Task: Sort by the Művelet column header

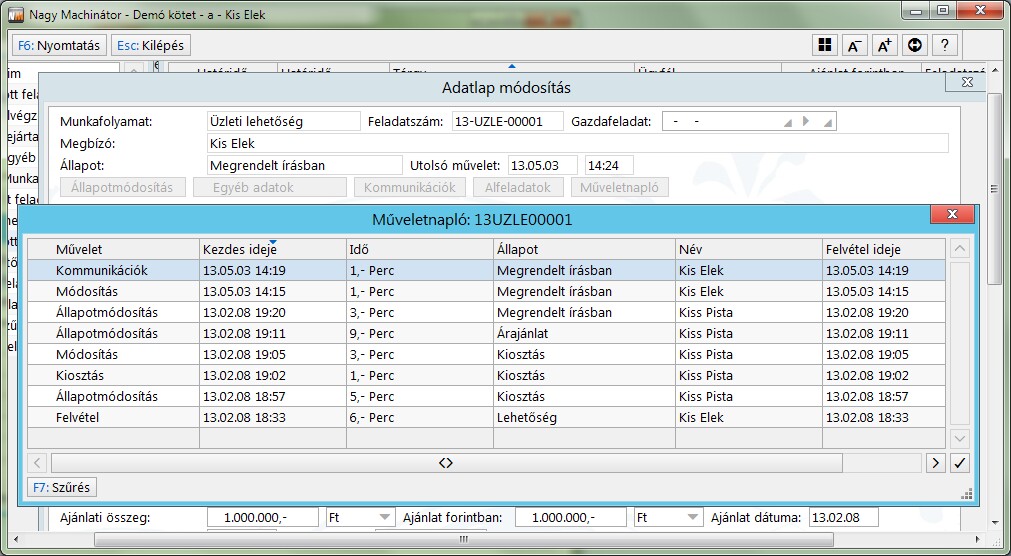Action: 113,249
